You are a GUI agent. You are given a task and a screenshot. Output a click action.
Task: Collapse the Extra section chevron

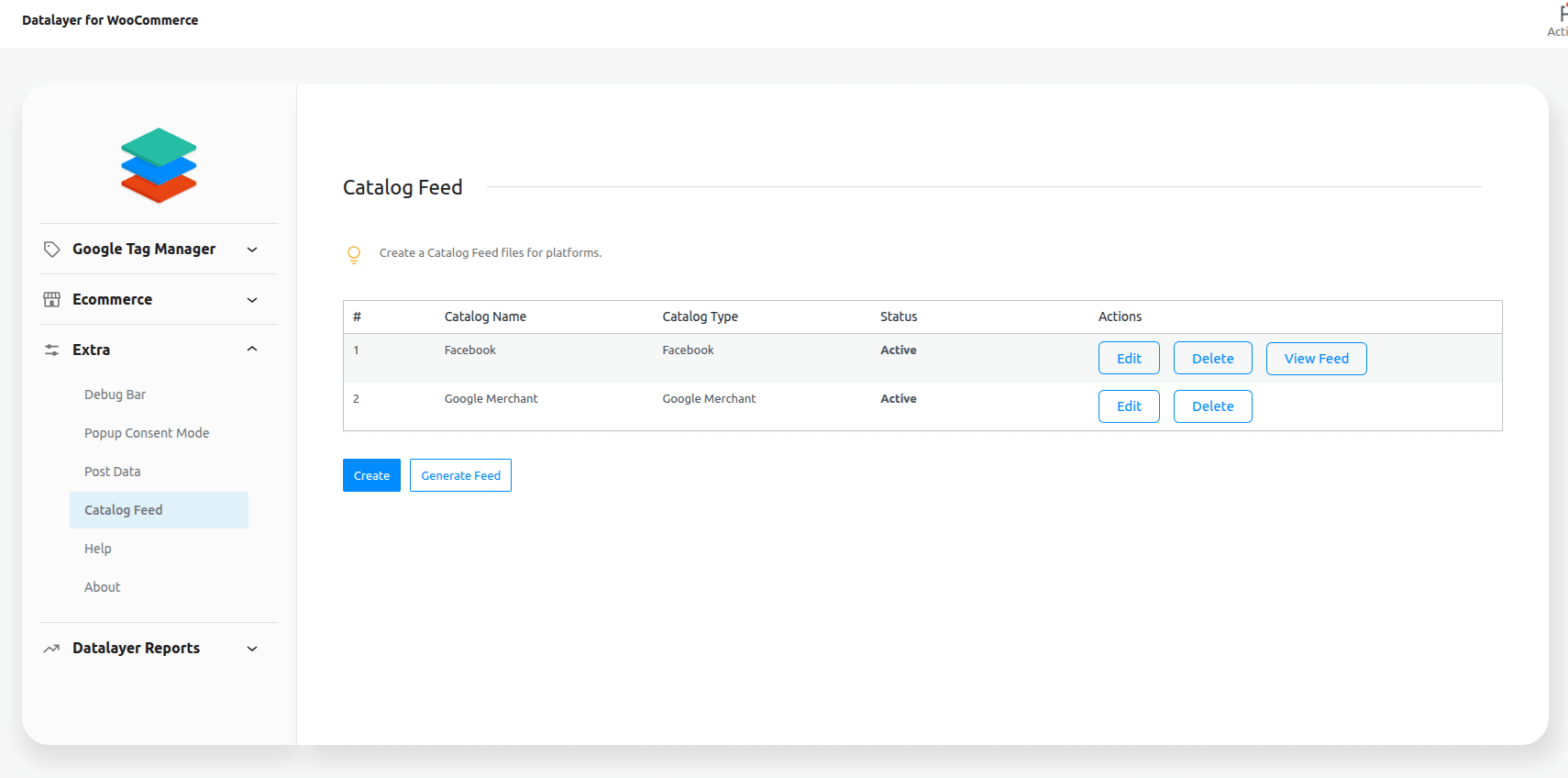(252, 350)
